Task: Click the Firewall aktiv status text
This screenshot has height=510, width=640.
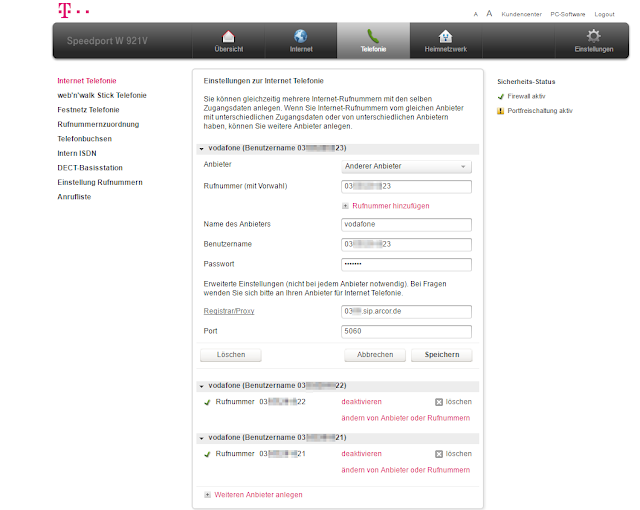Action: click(x=527, y=96)
